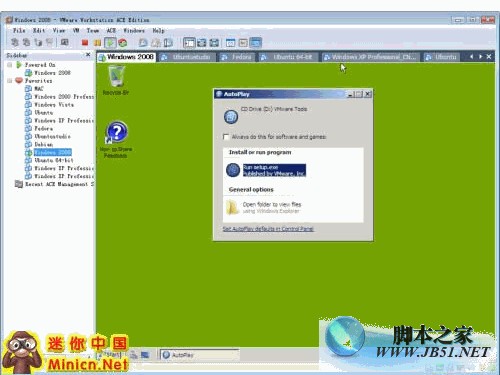Screen dimensions: 500x375
Task: Click the Reset virtual machine toolbar icon
Action: tap(123, 43)
